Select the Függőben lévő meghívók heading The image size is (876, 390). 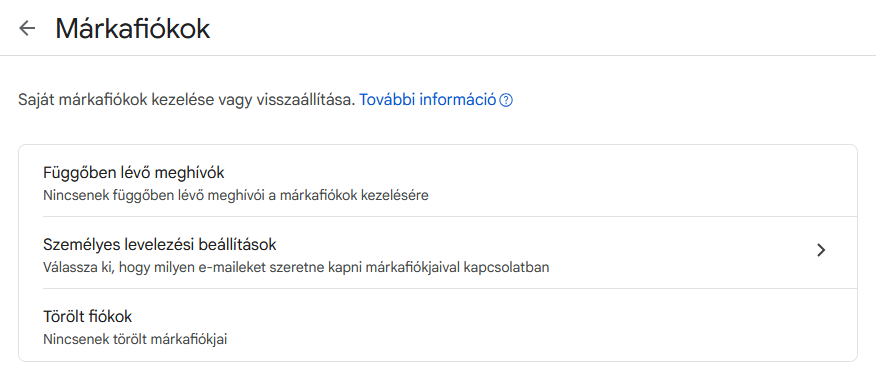134,173
